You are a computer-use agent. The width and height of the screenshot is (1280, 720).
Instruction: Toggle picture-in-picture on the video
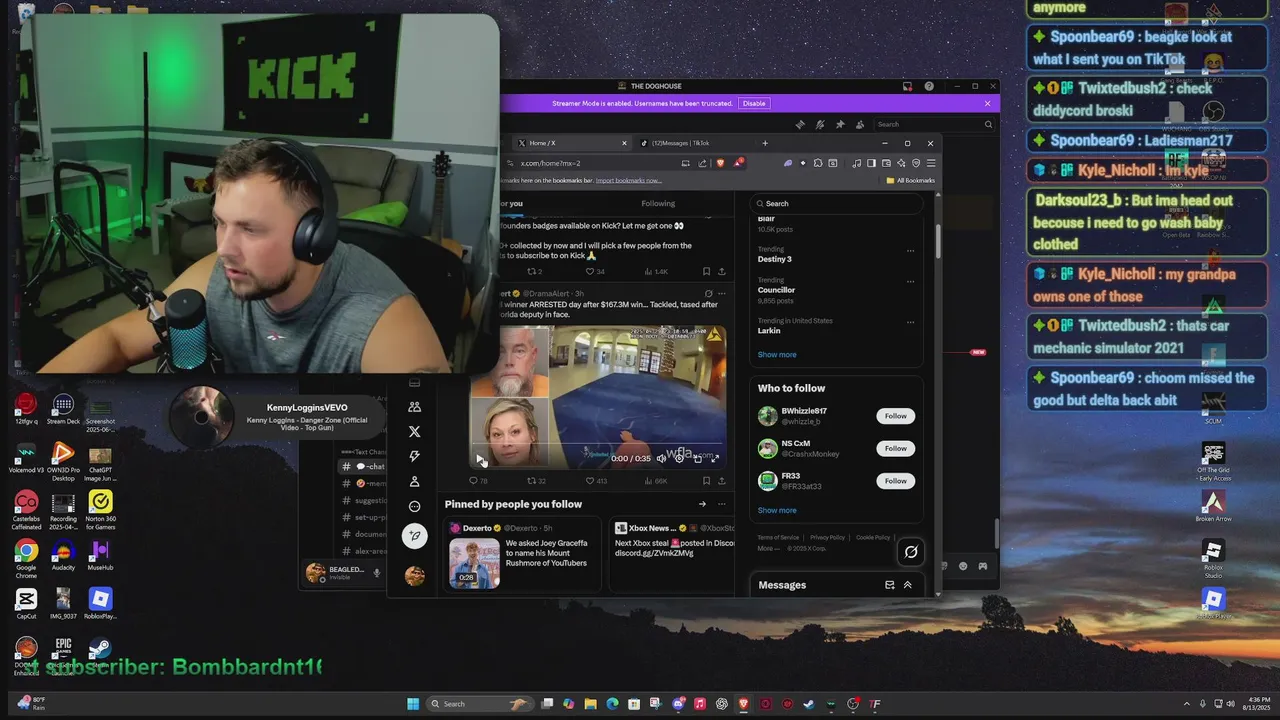[697, 458]
